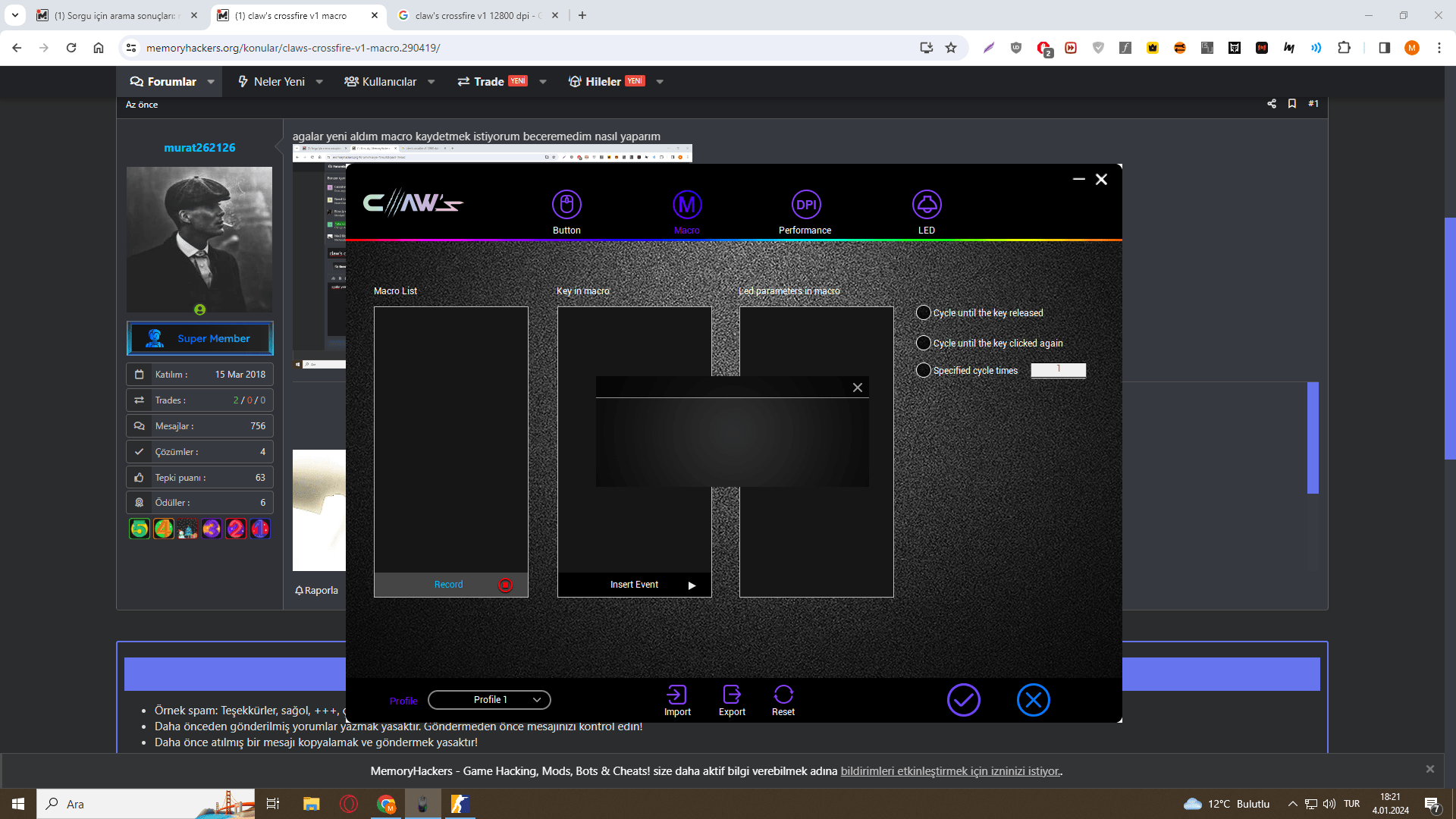Open the Chrome three-dot menu

coord(1439,48)
